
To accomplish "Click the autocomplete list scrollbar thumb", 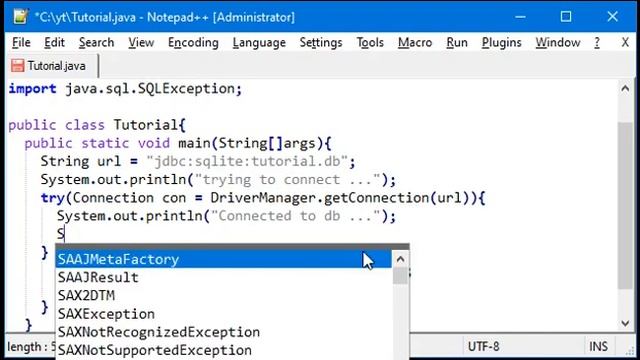I will [400, 276].
